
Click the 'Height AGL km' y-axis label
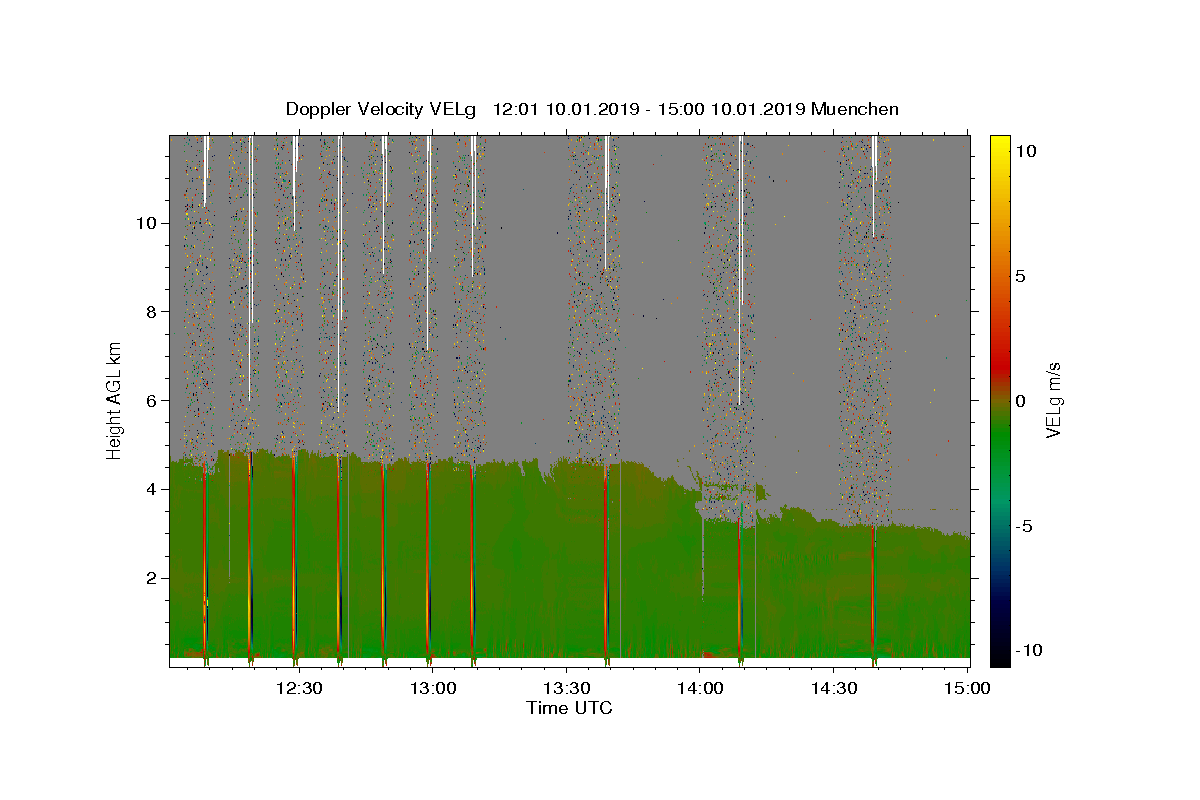(114, 399)
